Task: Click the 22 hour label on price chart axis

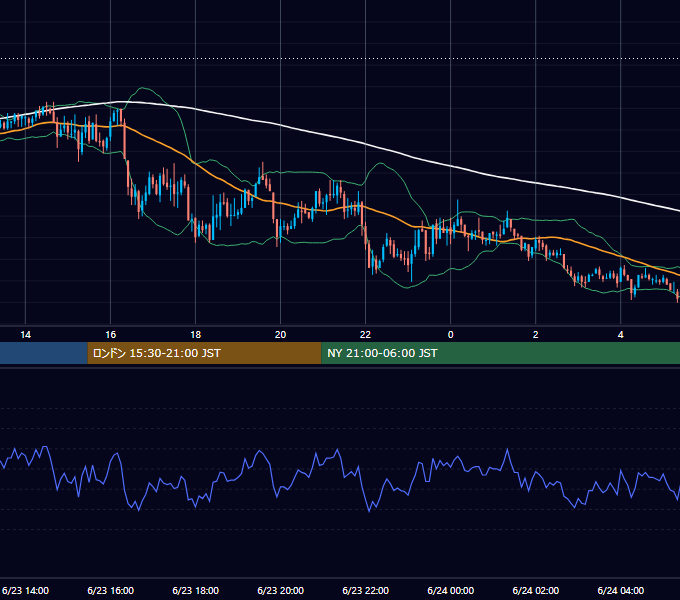Action: pyautogui.click(x=366, y=335)
